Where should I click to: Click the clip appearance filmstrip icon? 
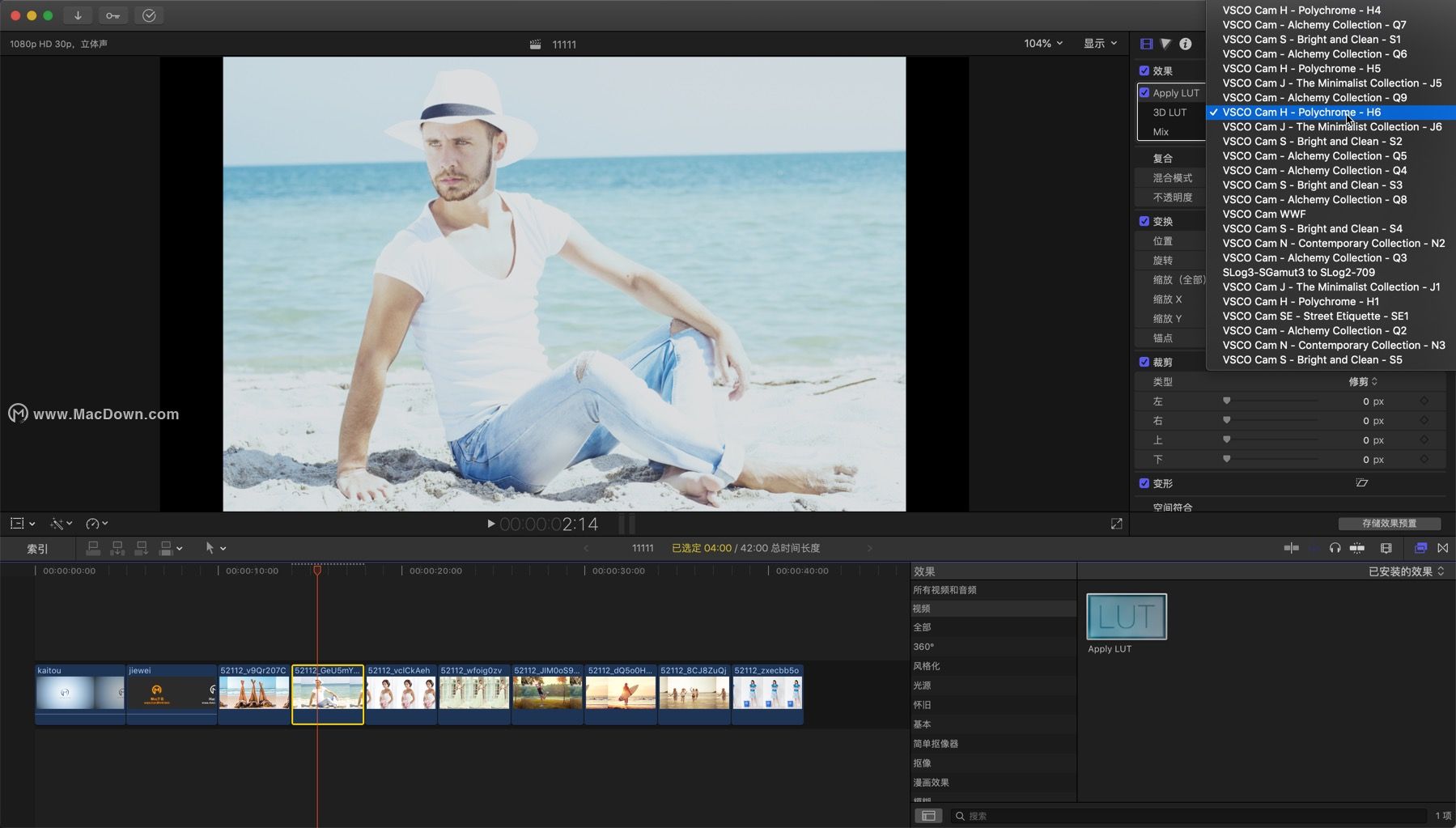[x=1387, y=548]
